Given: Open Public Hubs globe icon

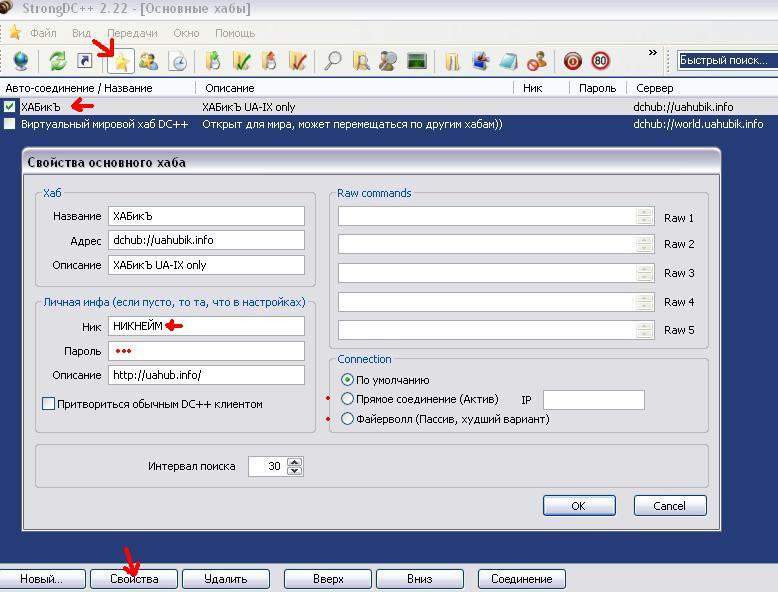Looking at the screenshot, I should pyautogui.click(x=21, y=62).
